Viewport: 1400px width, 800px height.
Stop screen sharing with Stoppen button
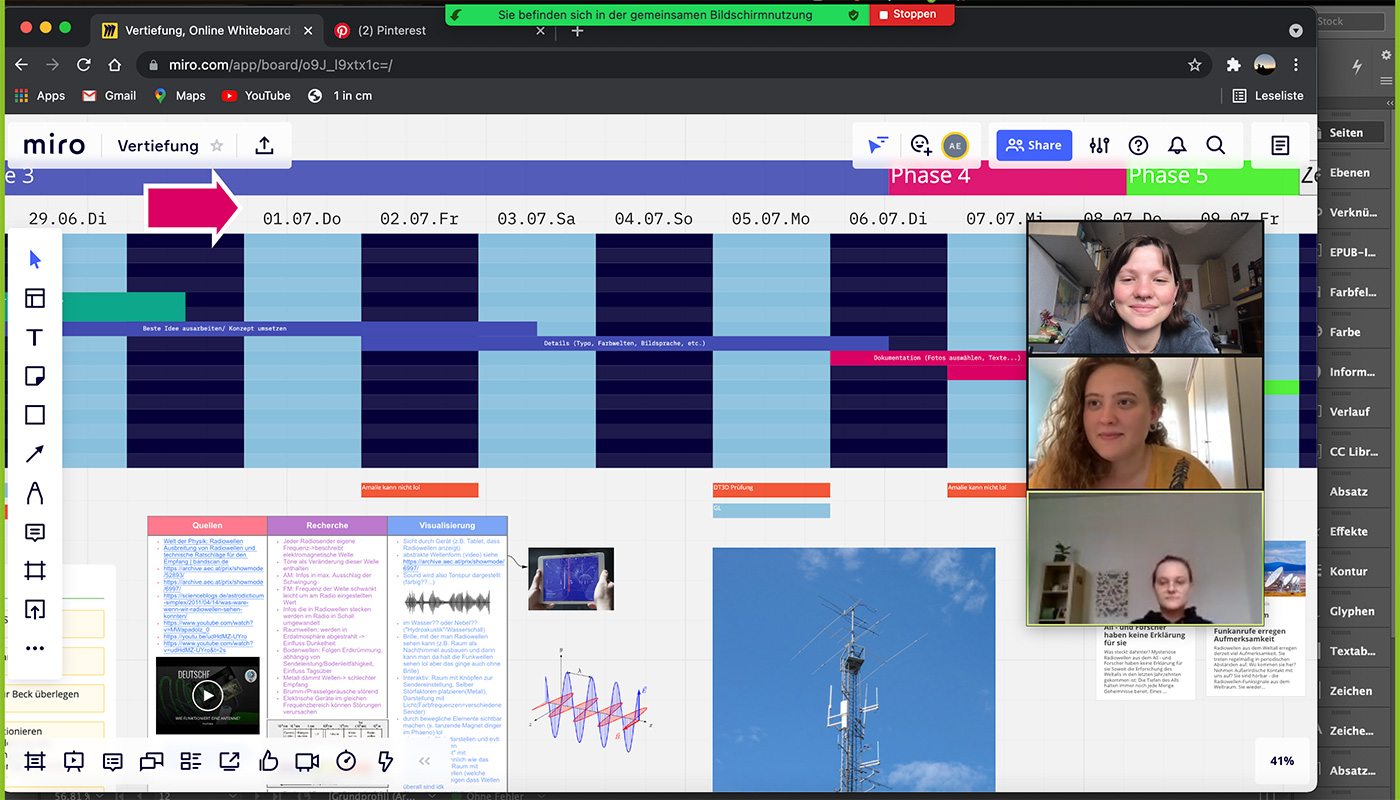911,15
